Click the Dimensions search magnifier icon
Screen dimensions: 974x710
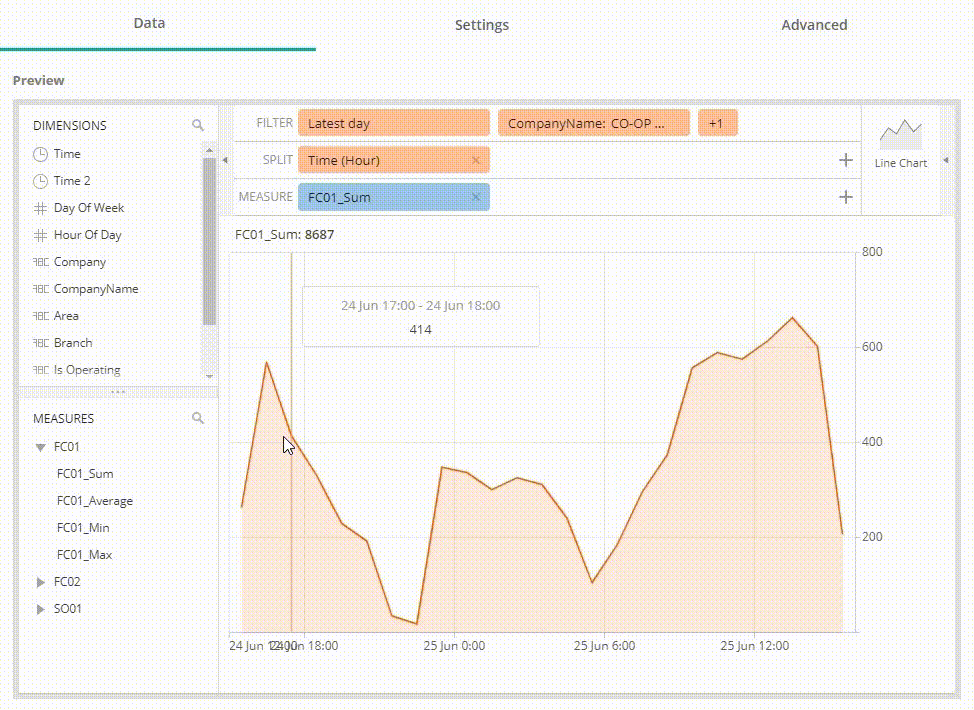(x=198, y=125)
